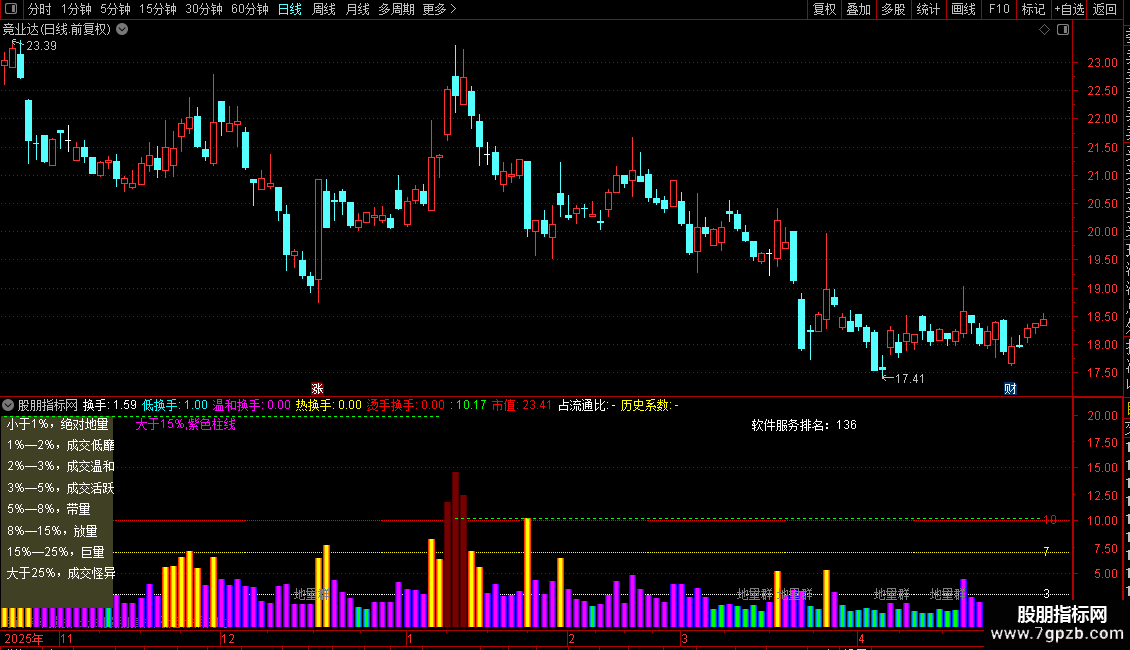Enable 叠加 overlay comparison

click(x=858, y=9)
